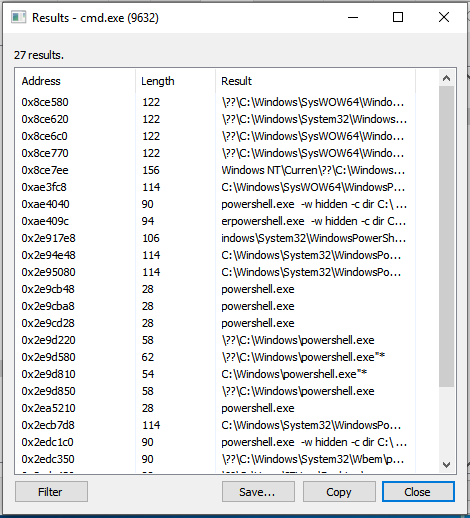470x518 pixels.
Task: Click the 'erpowershell.exe -w hidden' result
Action: pos(314,221)
